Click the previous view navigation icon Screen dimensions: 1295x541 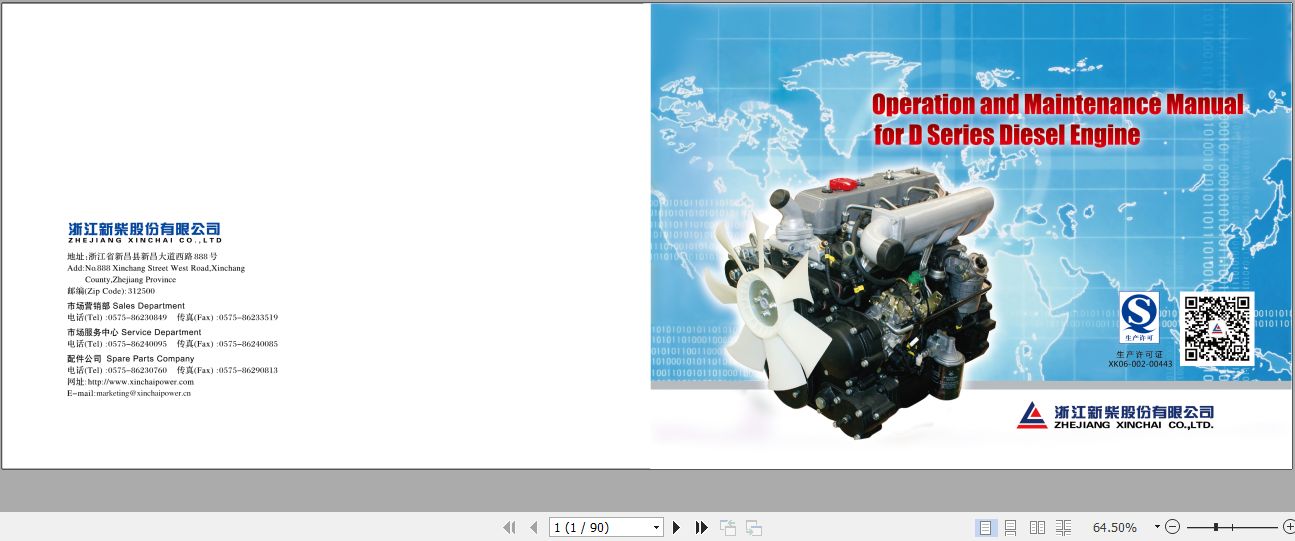point(728,527)
